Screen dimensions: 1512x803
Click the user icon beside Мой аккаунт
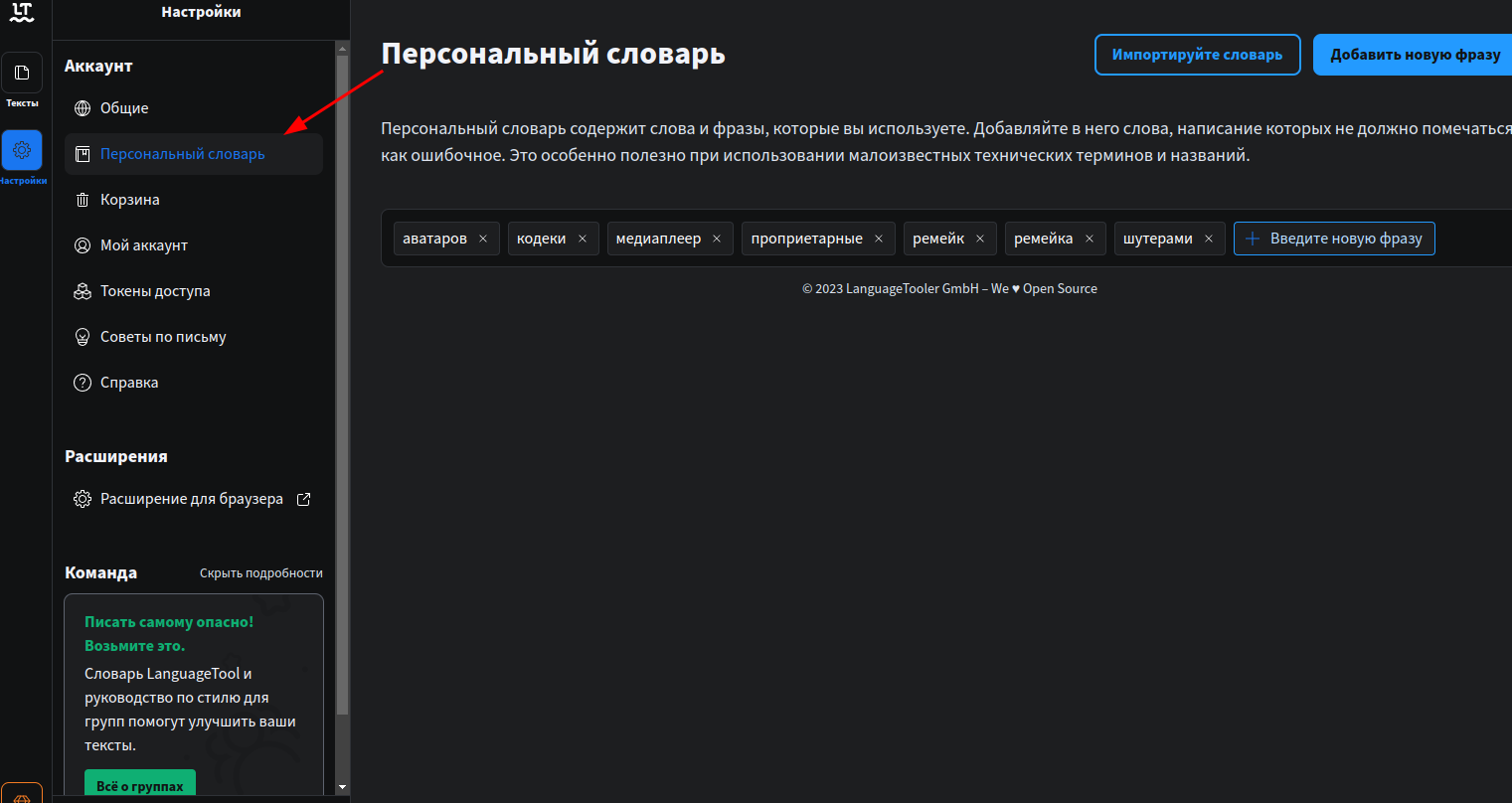tap(83, 245)
